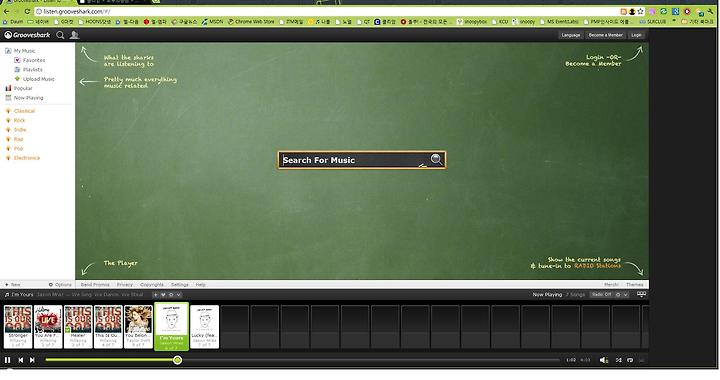Open MSDN bookmark

click(x=213, y=22)
